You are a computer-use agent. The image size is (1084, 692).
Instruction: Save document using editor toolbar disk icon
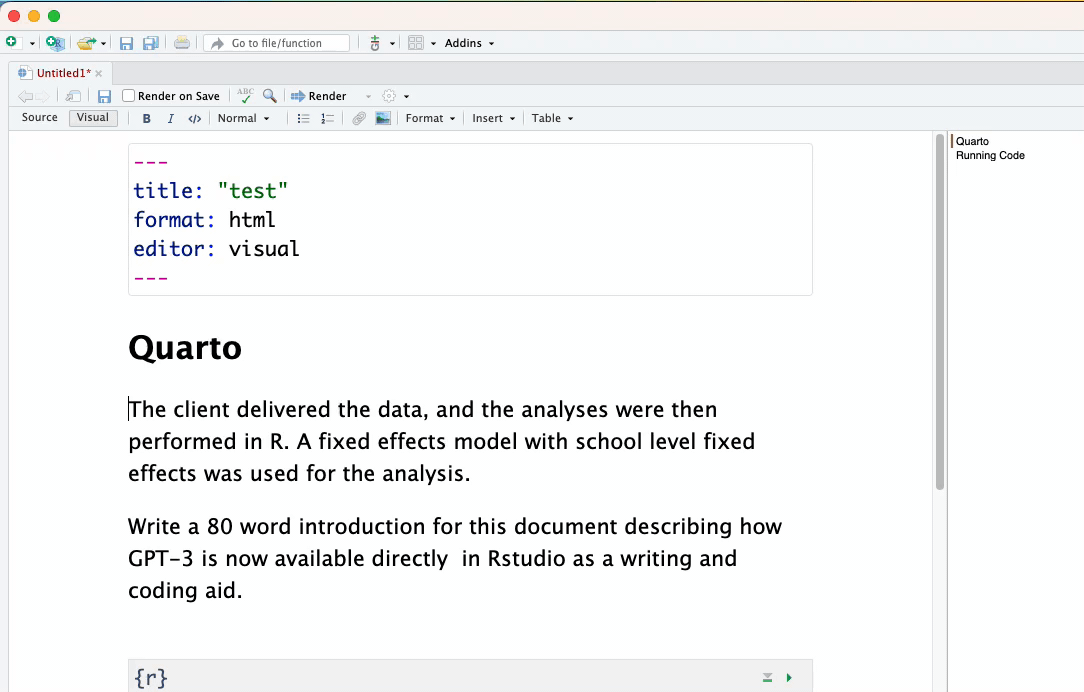click(104, 96)
